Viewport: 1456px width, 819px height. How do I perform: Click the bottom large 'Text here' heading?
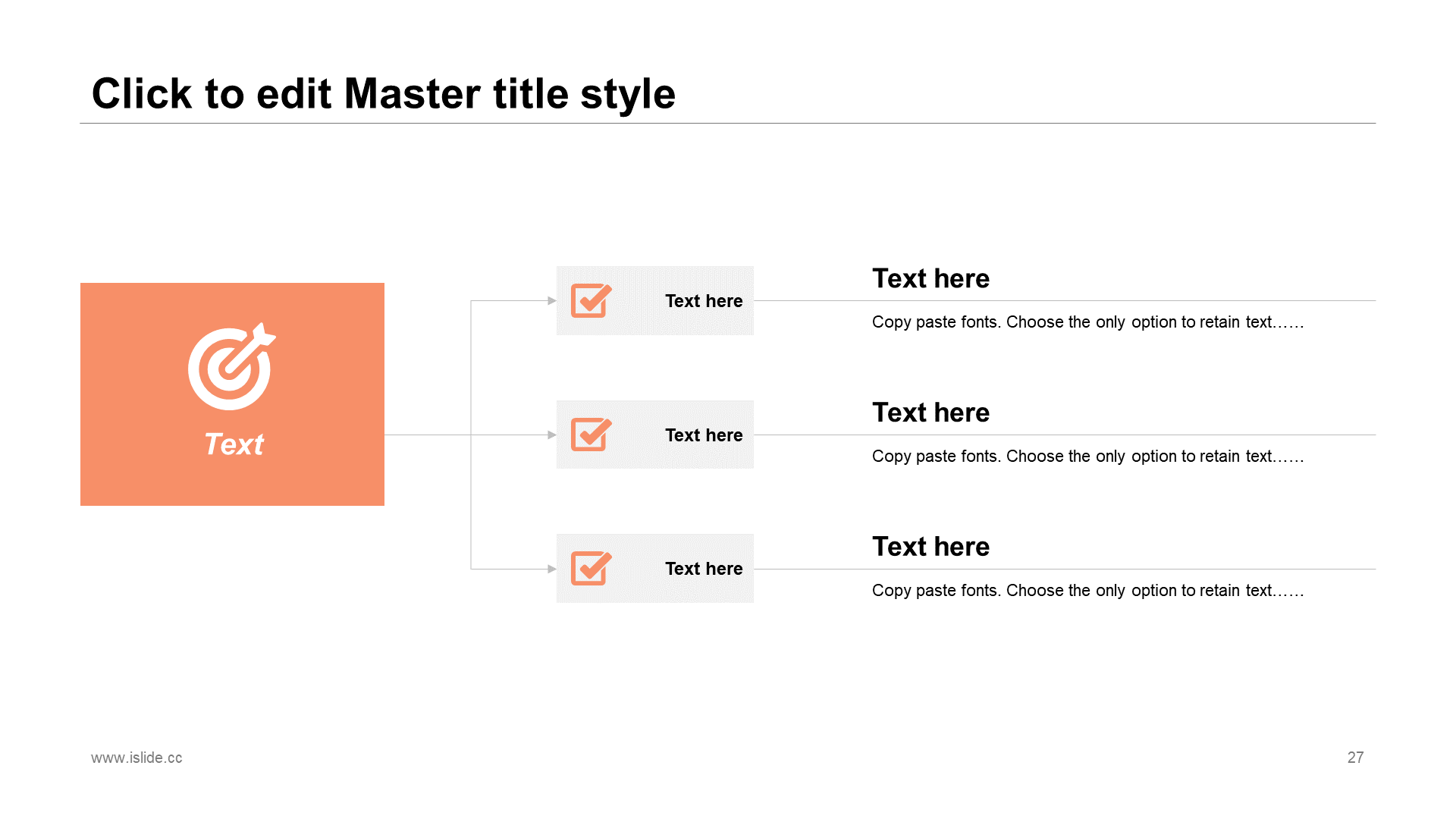pos(930,547)
